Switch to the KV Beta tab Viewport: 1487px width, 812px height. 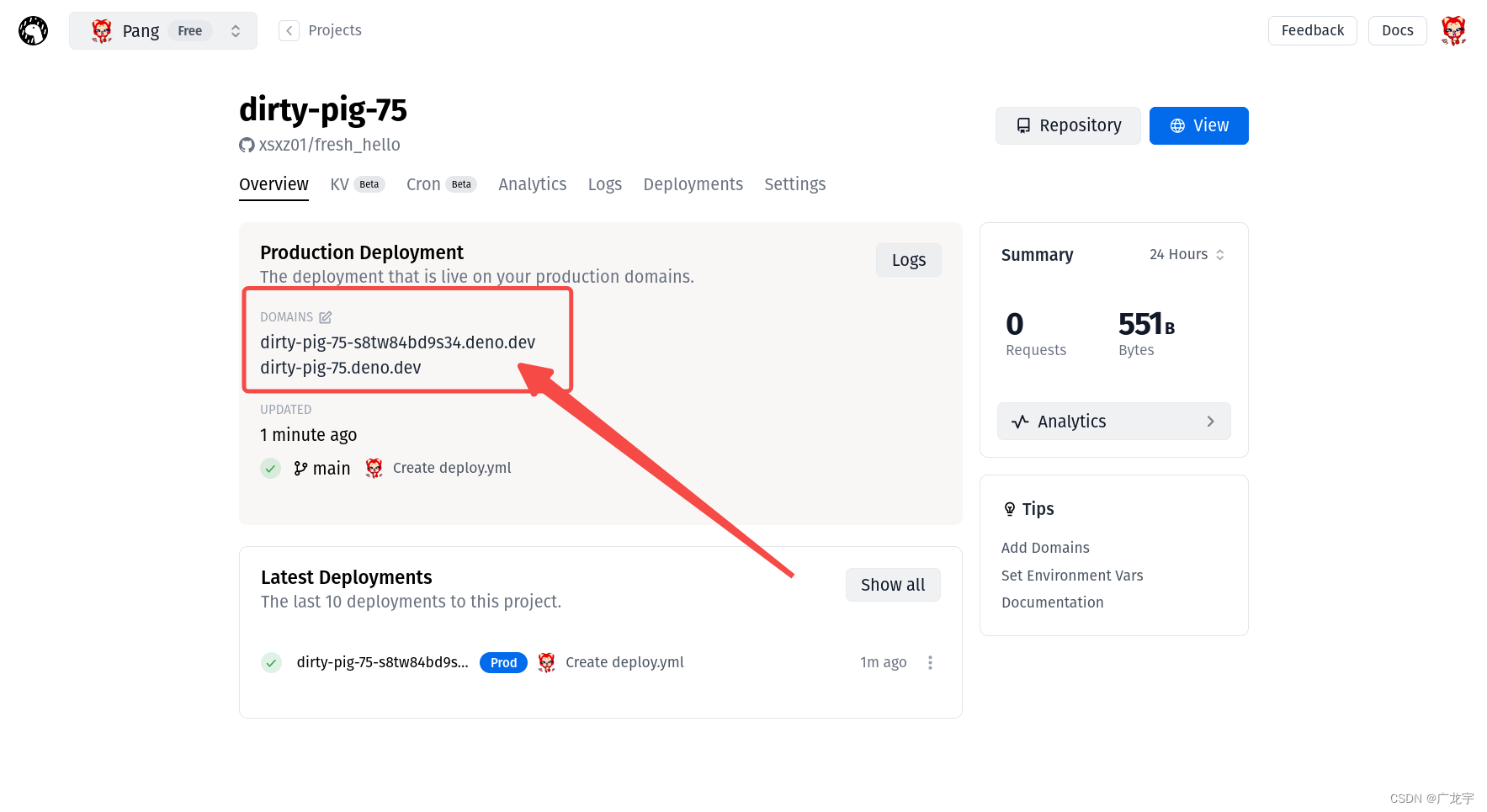(x=357, y=184)
